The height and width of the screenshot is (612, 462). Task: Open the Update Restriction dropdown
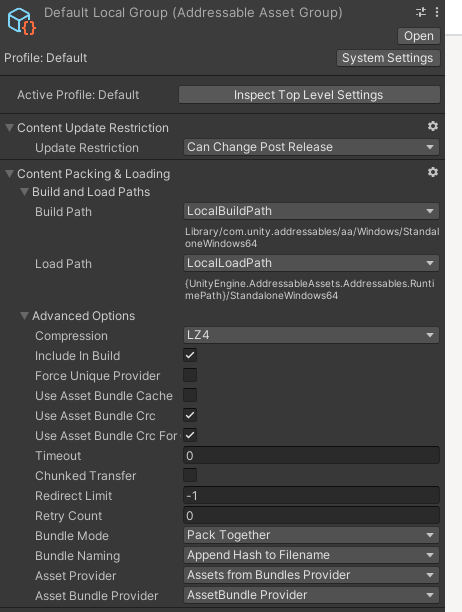tap(311, 147)
